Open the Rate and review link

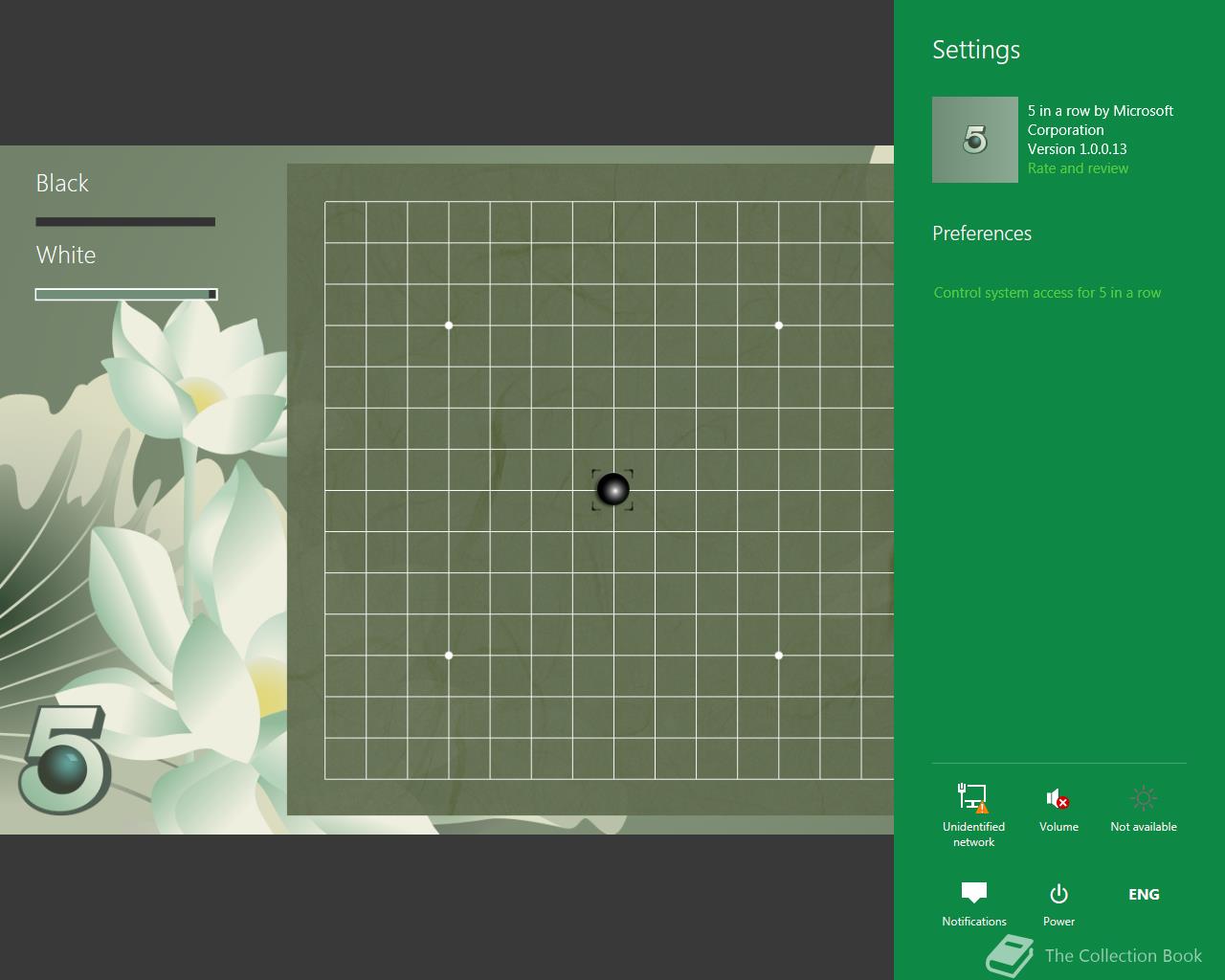tap(1078, 168)
